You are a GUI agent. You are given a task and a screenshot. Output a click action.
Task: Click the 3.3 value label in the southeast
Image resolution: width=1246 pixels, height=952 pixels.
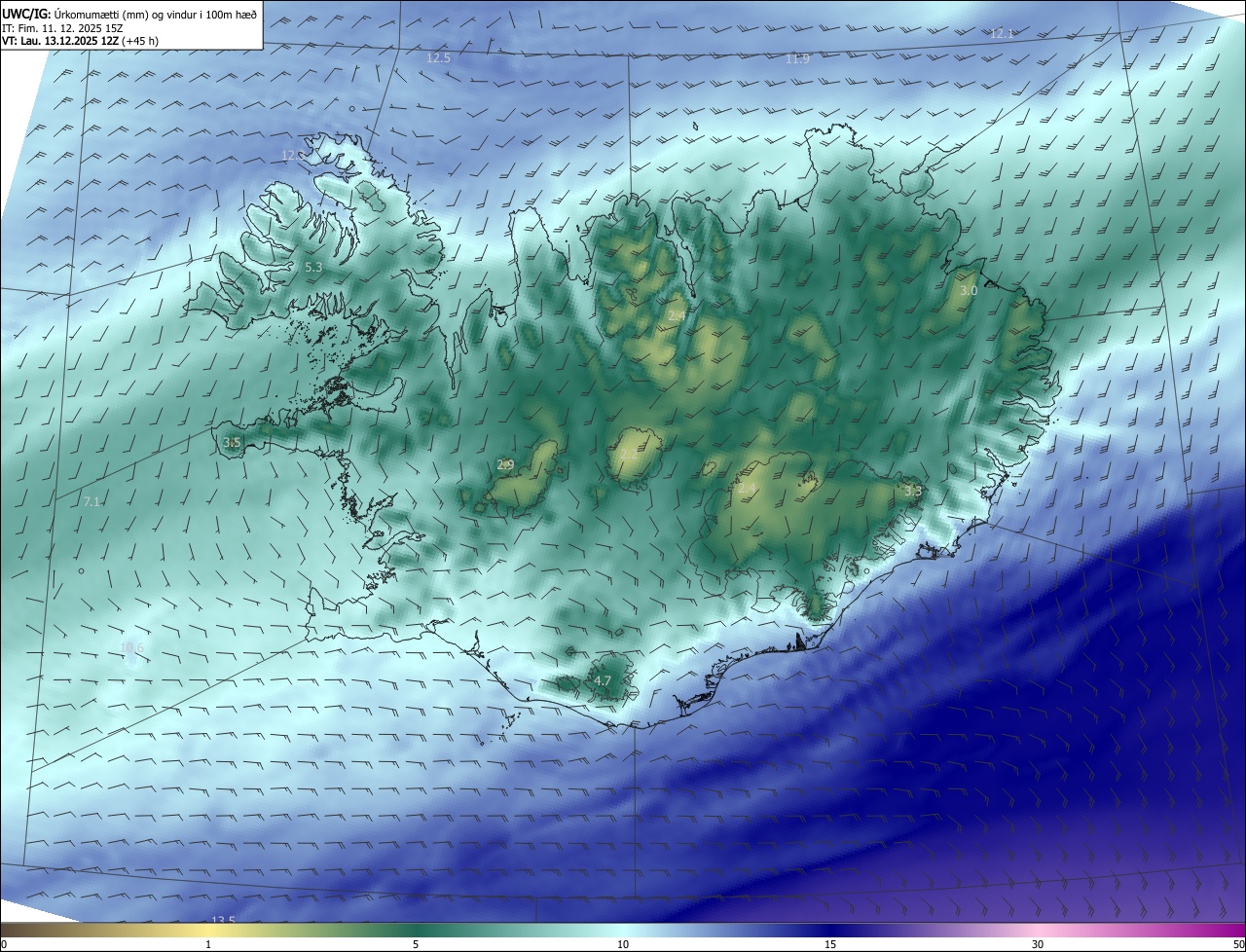pyautogui.click(x=913, y=492)
